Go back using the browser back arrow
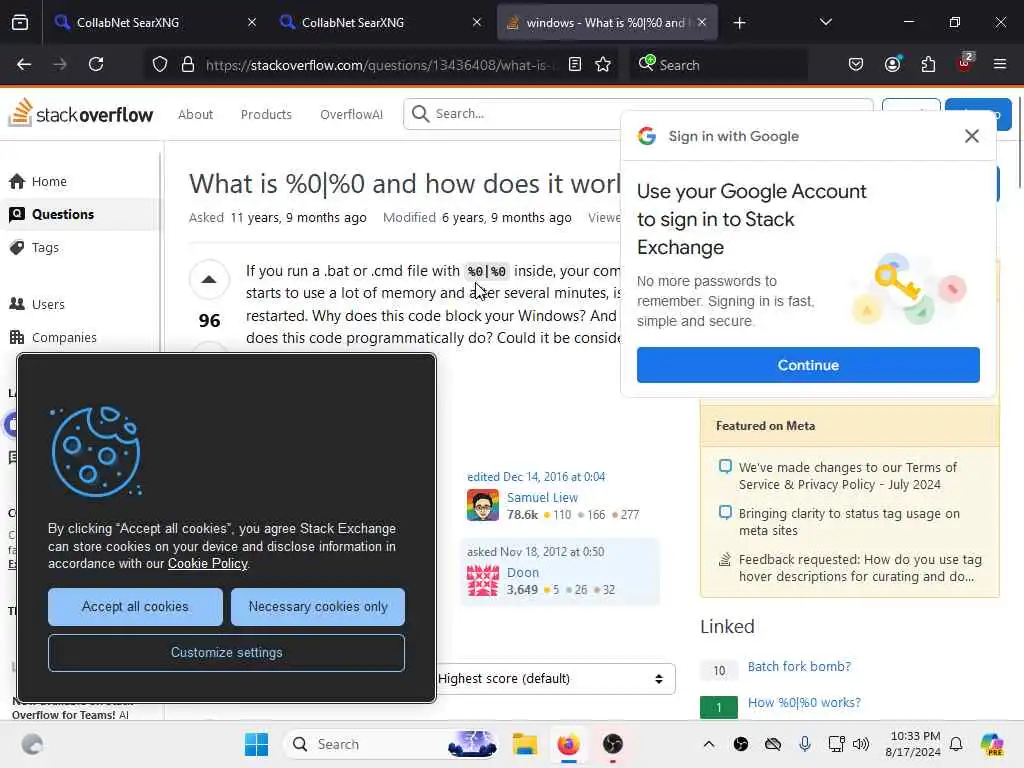1024x768 pixels. click(x=24, y=64)
